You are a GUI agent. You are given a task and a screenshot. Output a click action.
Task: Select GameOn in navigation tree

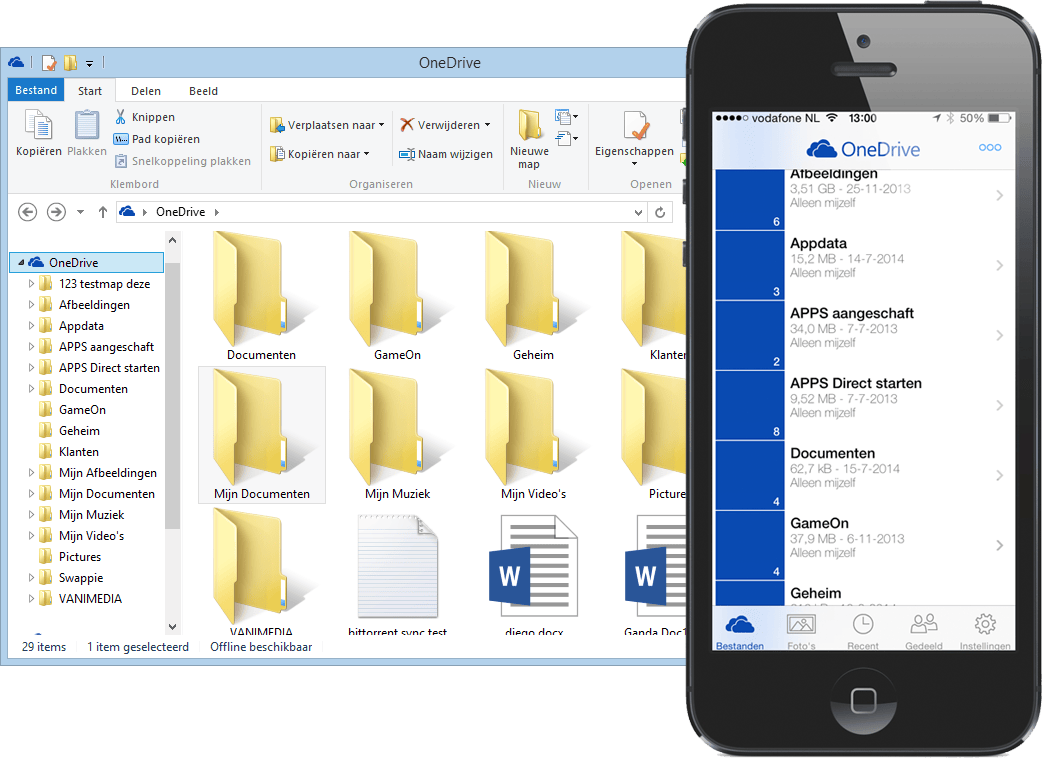pyautogui.click(x=82, y=410)
